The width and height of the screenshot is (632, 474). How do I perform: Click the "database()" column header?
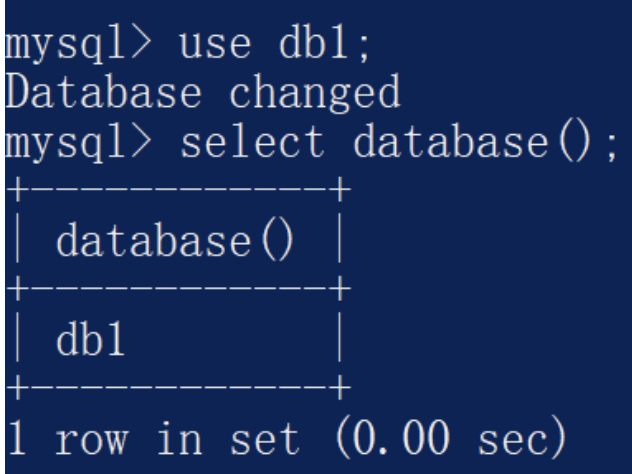176,240
